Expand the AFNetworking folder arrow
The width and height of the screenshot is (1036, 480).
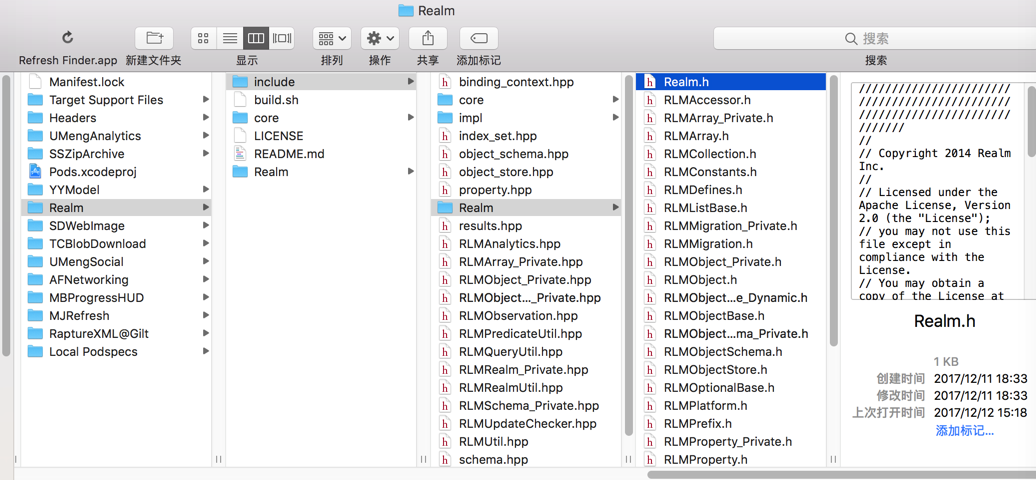click(206, 280)
